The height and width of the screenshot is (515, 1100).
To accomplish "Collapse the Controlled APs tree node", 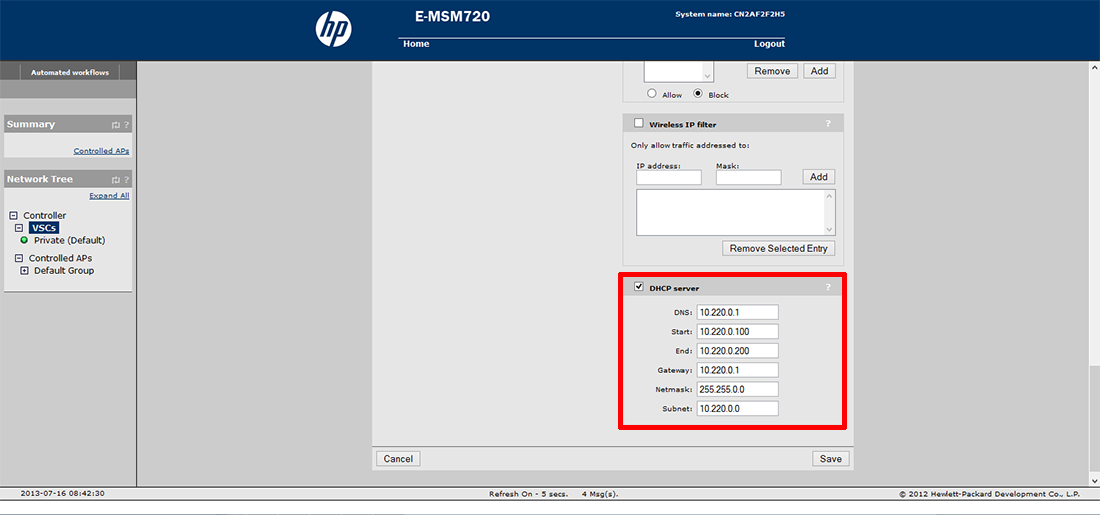I will 20,258.
